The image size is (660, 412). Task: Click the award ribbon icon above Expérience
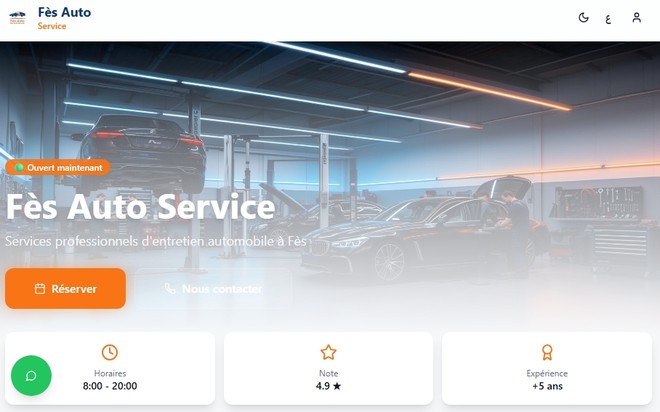(547, 352)
